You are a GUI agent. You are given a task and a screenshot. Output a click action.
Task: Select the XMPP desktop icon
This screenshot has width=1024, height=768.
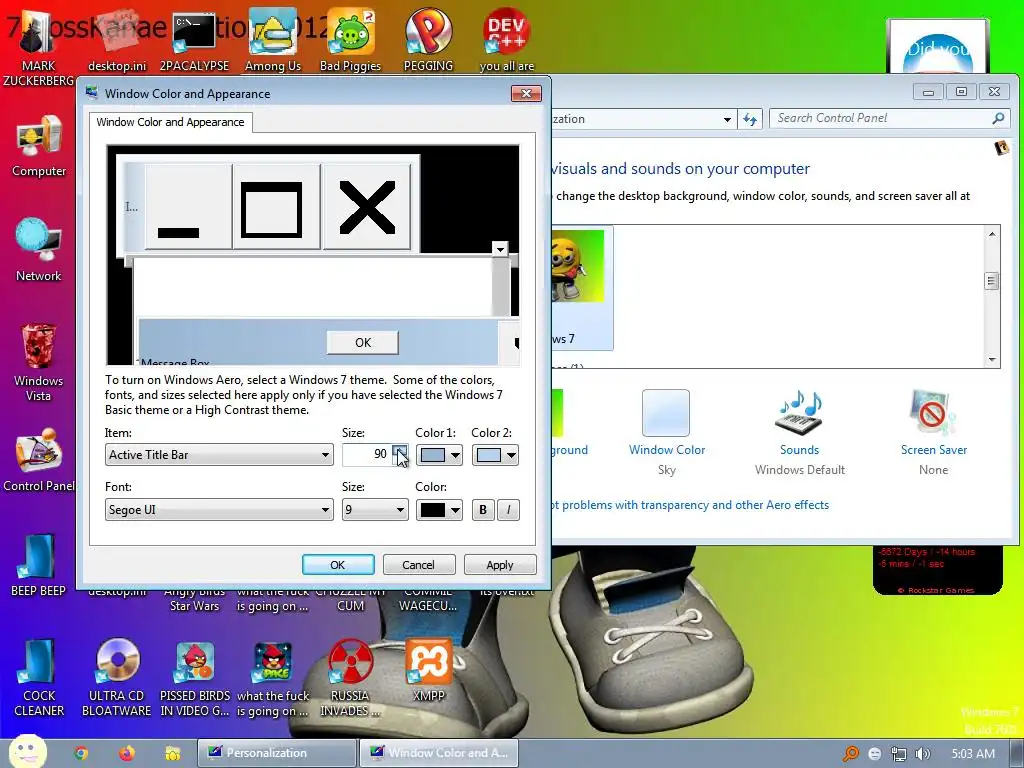pos(428,671)
